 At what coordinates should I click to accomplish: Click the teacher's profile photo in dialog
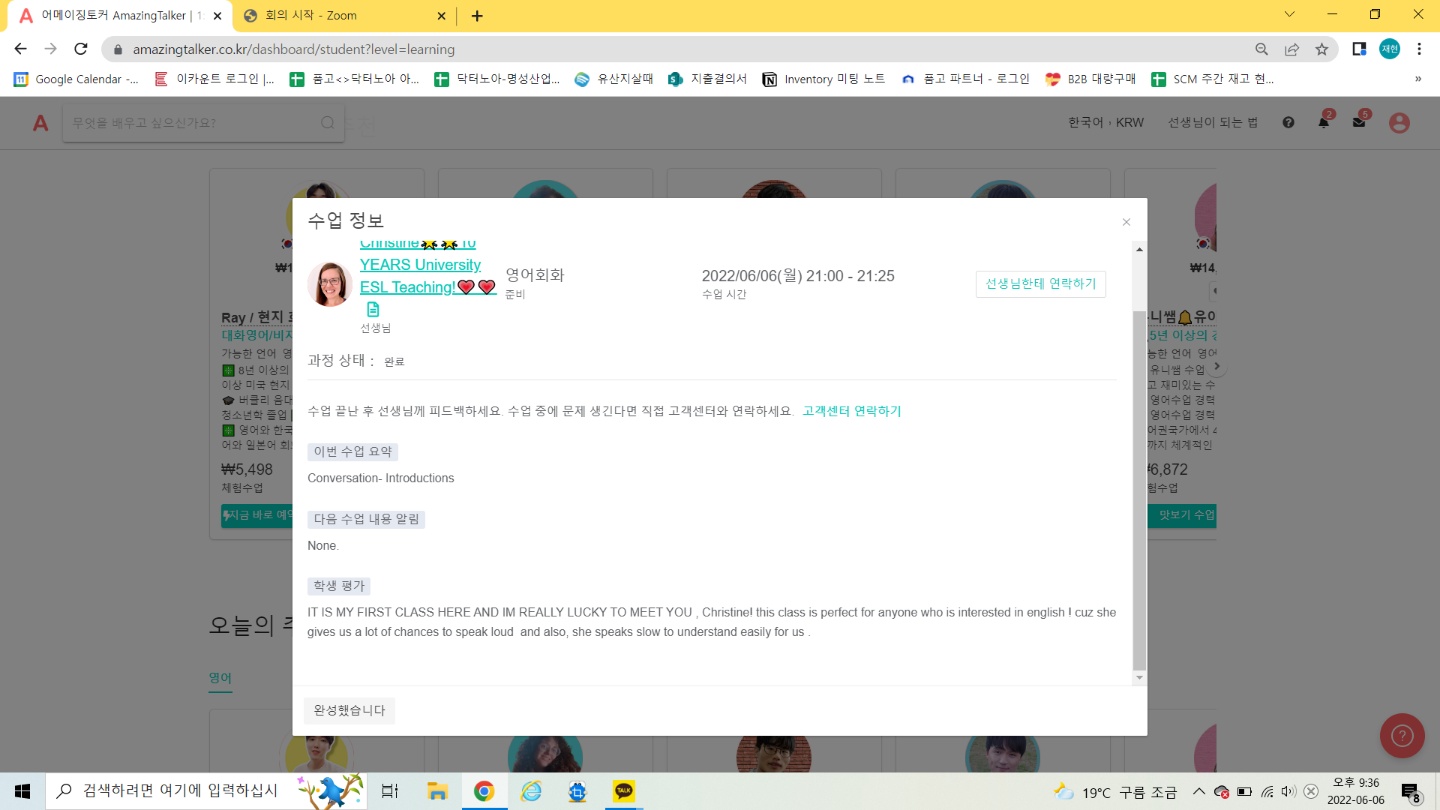tap(330, 284)
